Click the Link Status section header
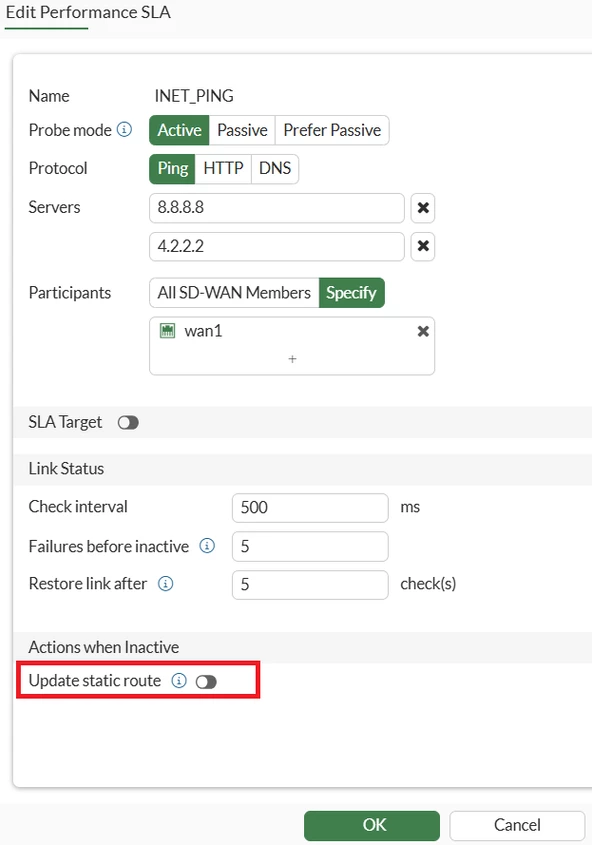 (x=66, y=469)
